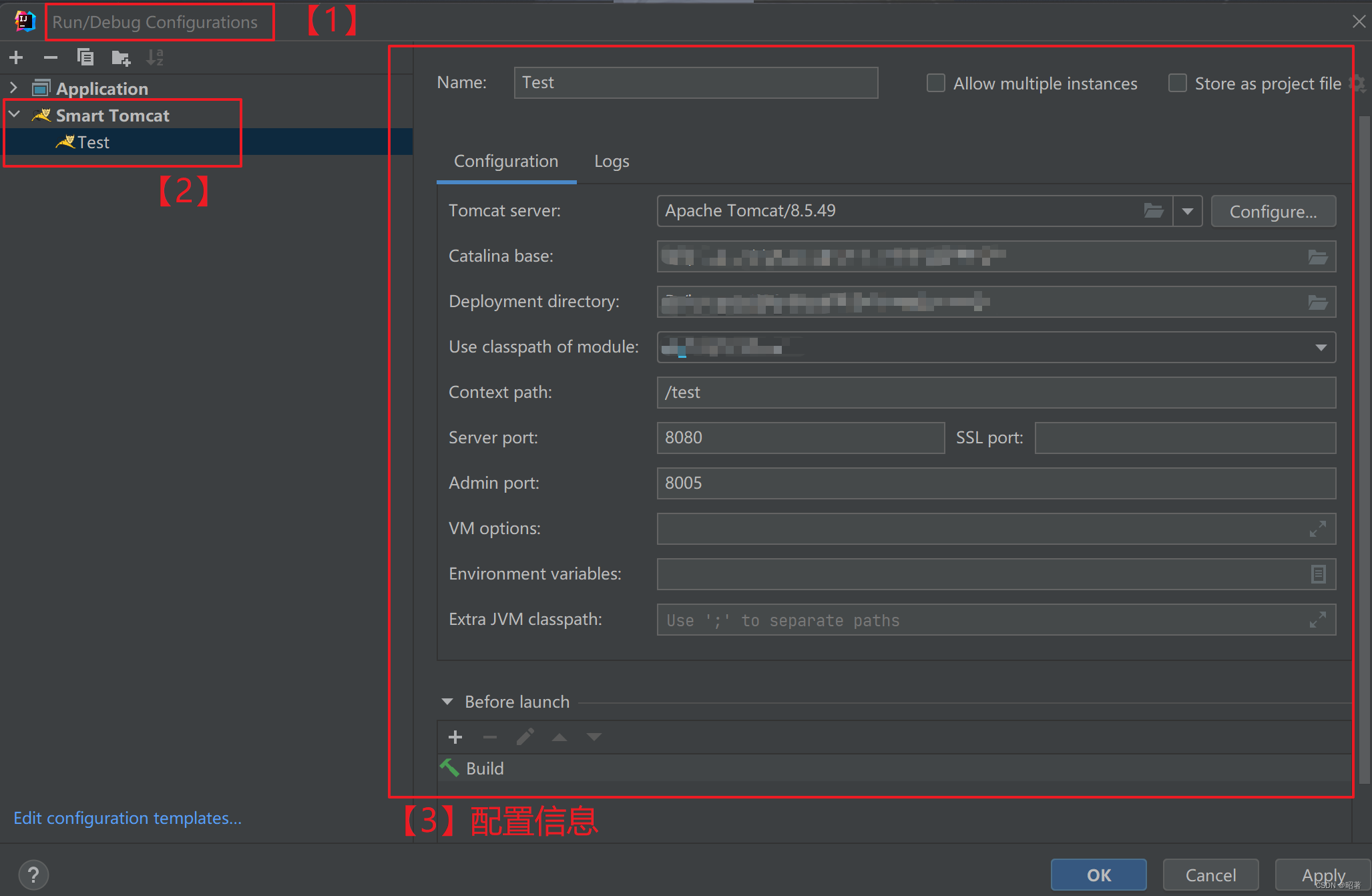Open the help question mark

coord(33,875)
